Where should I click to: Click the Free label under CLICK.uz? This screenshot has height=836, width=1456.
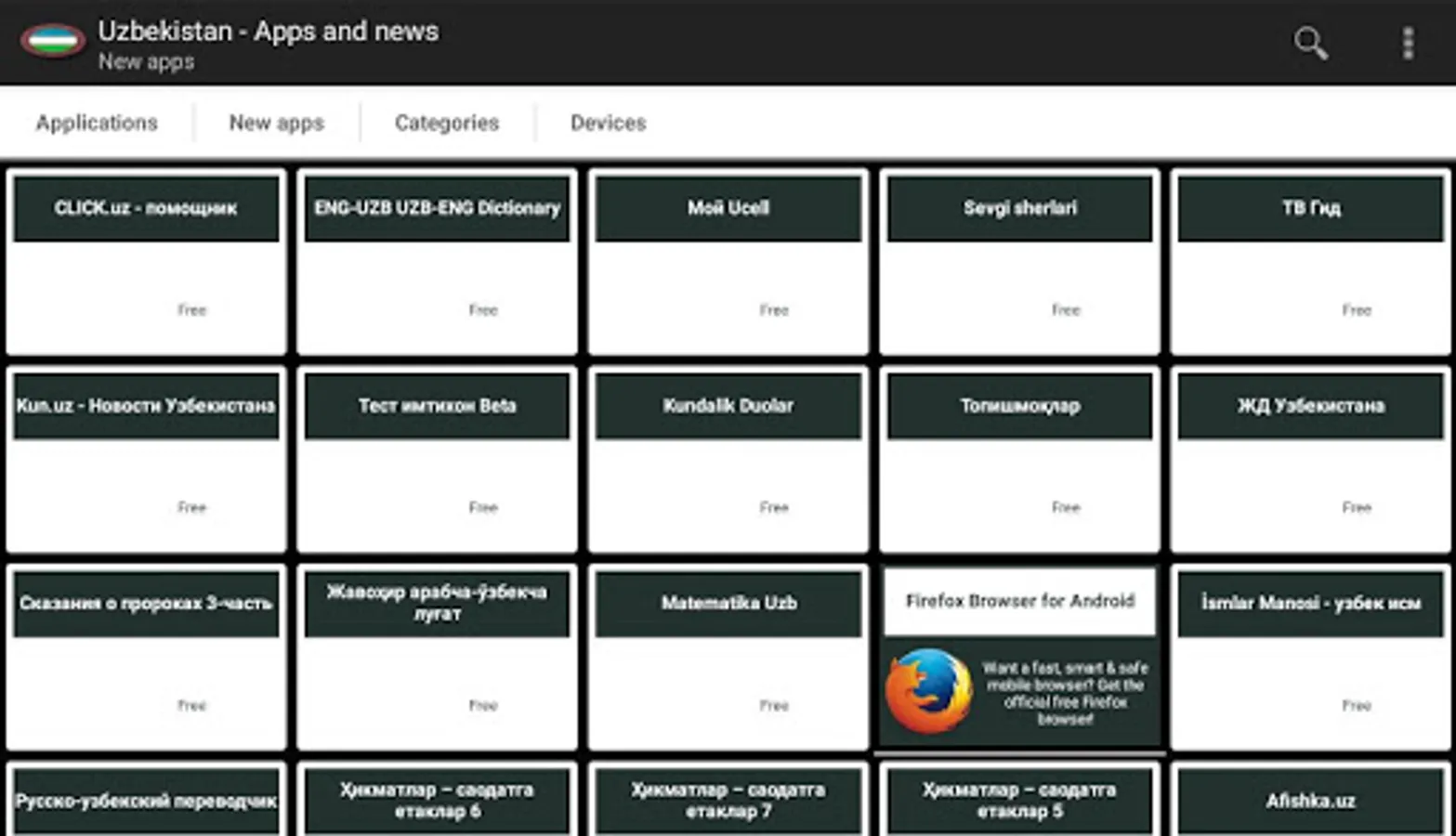point(192,310)
